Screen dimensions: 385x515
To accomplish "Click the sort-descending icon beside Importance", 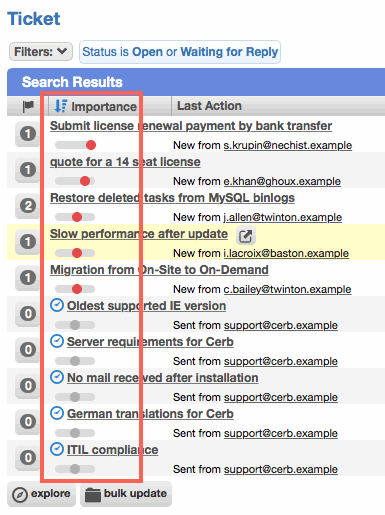I will (61, 106).
